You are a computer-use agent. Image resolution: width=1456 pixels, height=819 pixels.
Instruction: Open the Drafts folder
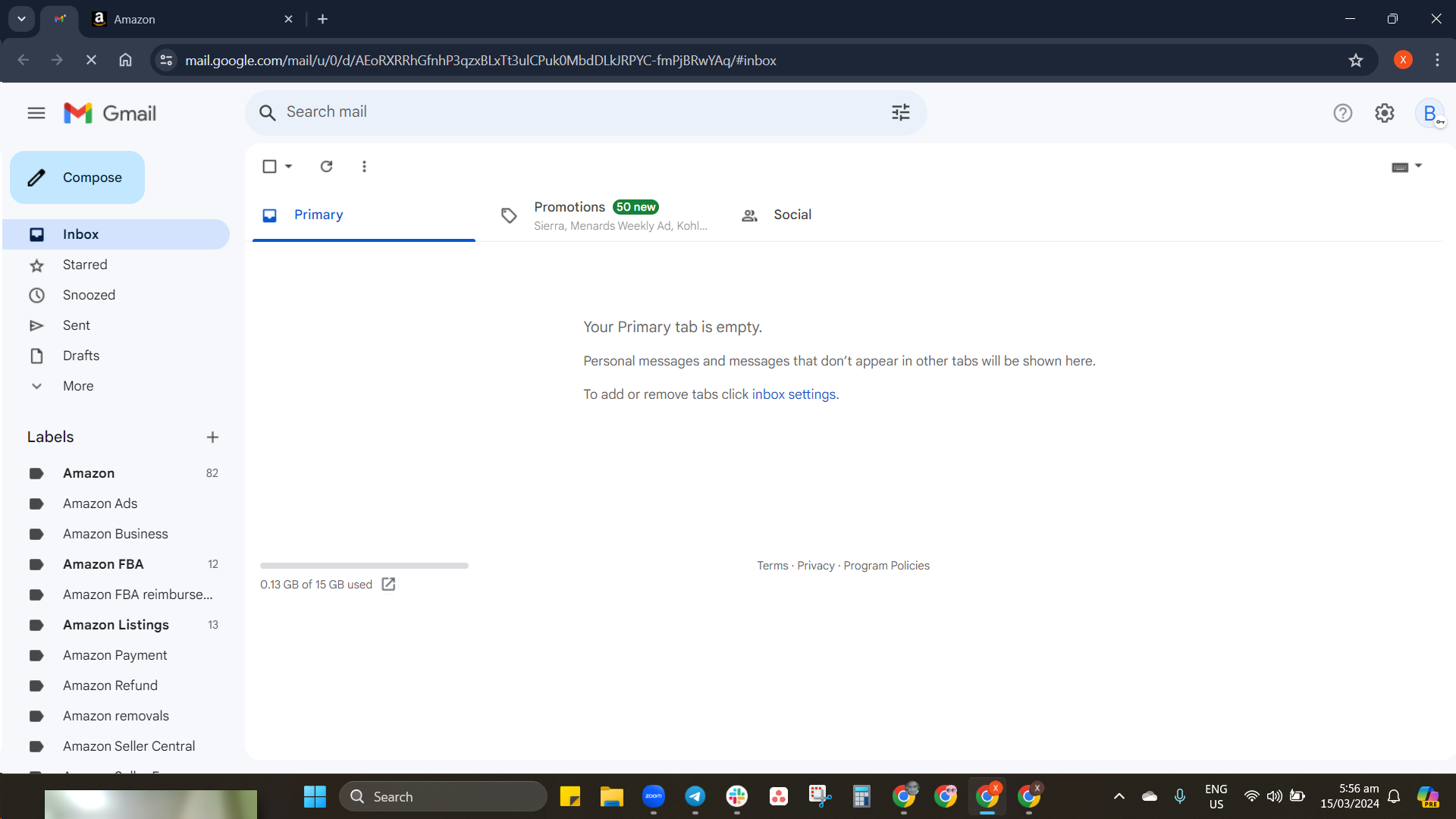coord(116,356)
